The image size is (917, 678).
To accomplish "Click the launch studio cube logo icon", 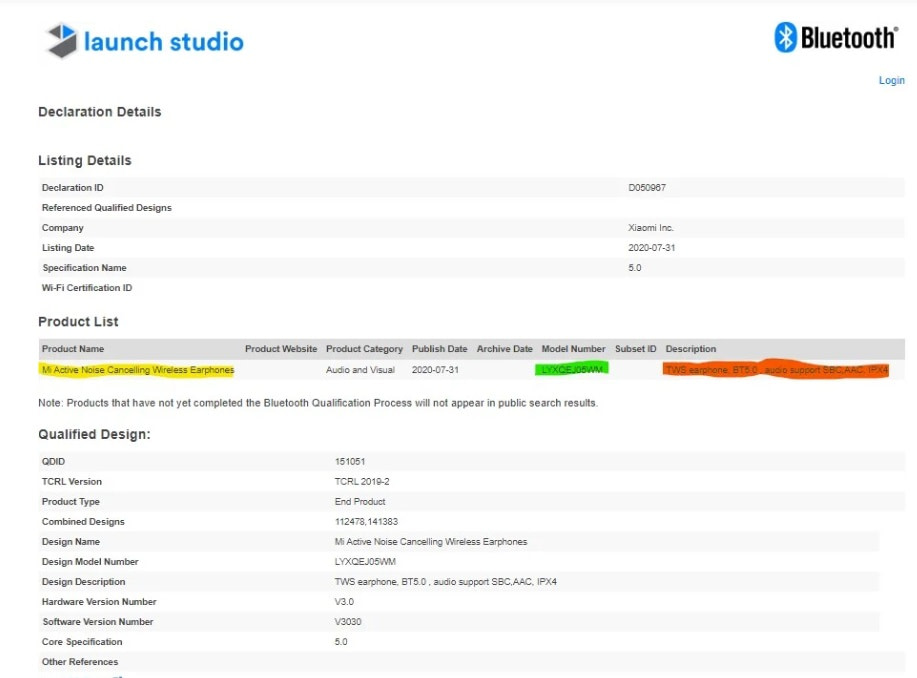I will [61, 40].
